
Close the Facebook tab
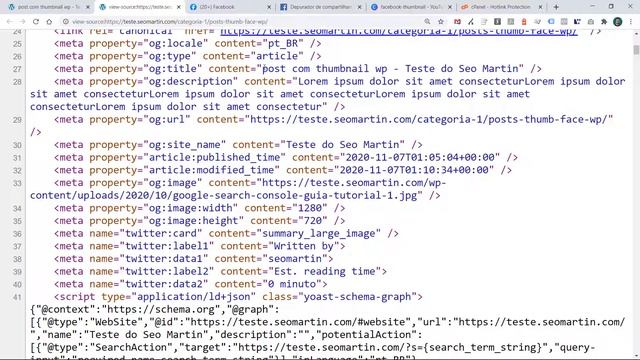click(269, 7)
